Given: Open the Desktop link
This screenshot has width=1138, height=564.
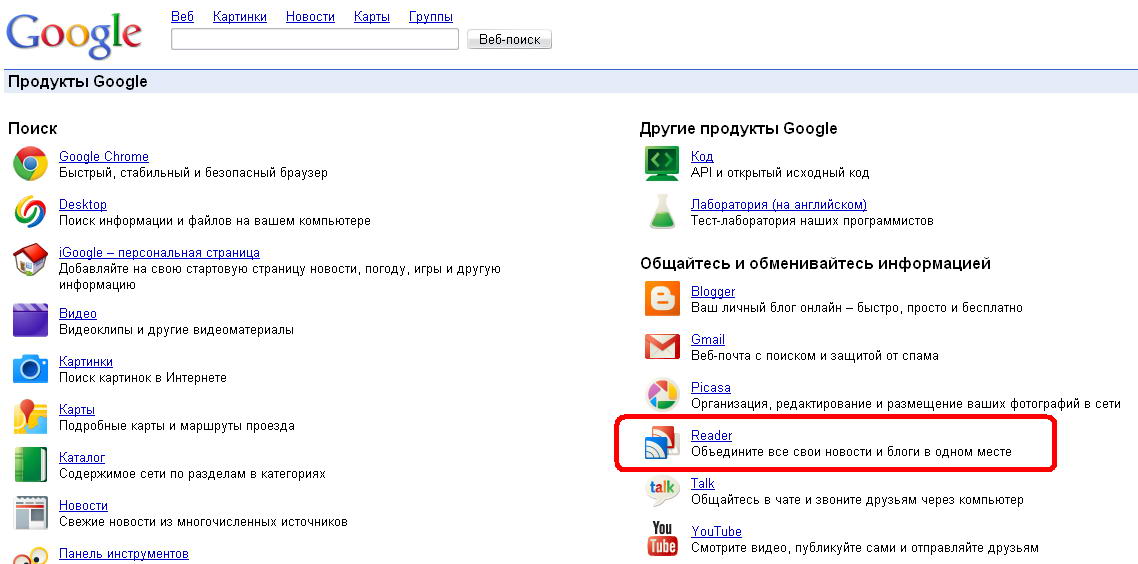Looking at the screenshot, I should point(83,205).
